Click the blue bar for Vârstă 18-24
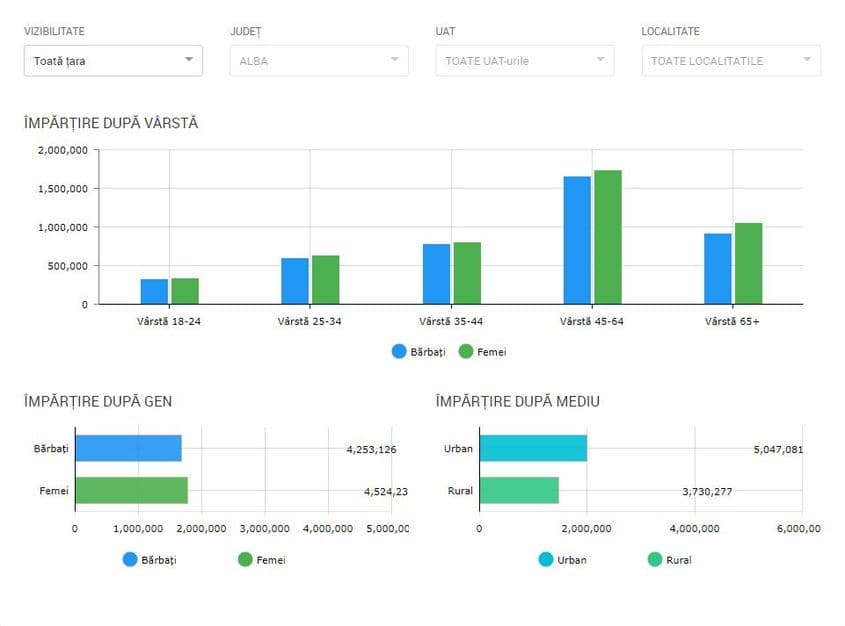 point(154,291)
